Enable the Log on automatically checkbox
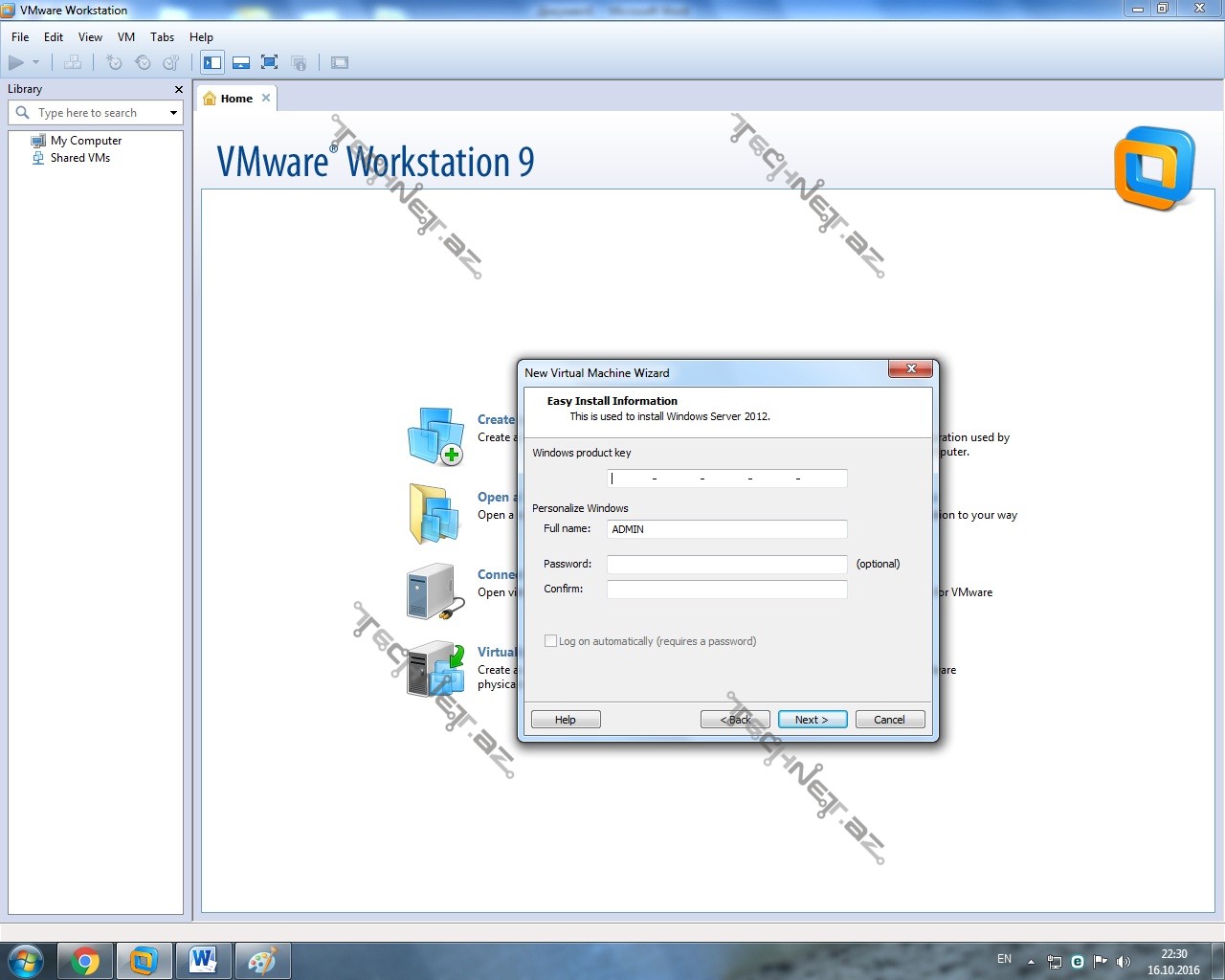1225x980 pixels. [550, 641]
